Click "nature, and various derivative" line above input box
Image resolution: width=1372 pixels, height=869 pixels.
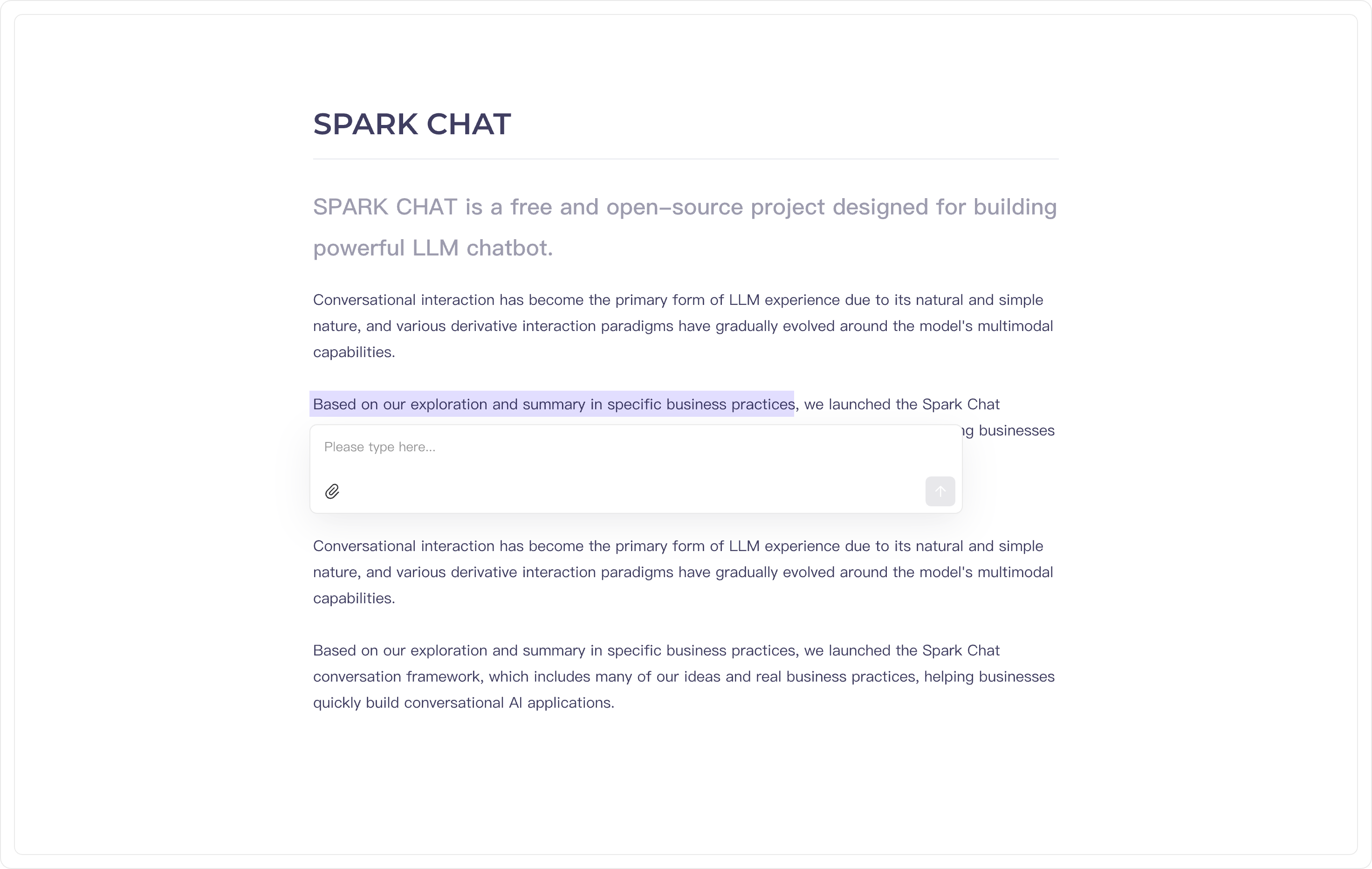(683, 326)
